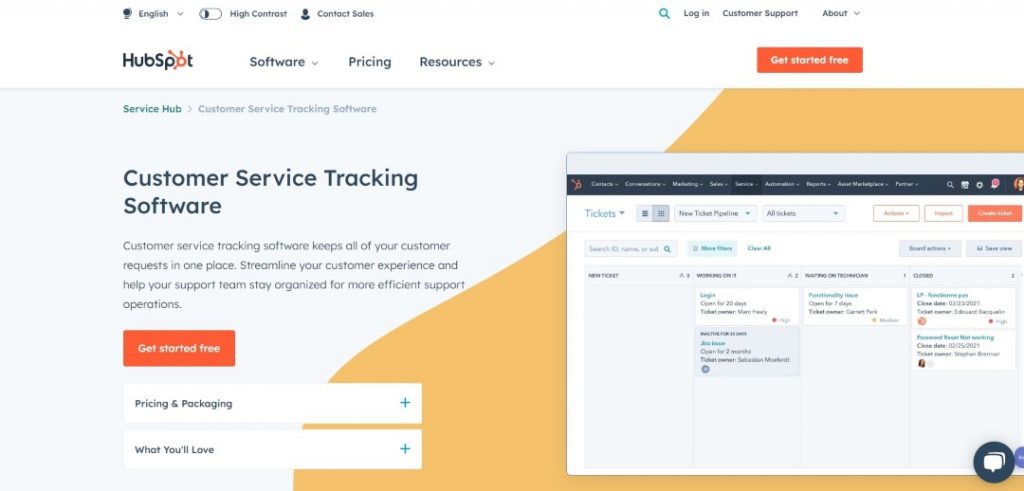Open the Functionality issue ticket card
The height and width of the screenshot is (491, 1024).
(855, 308)
